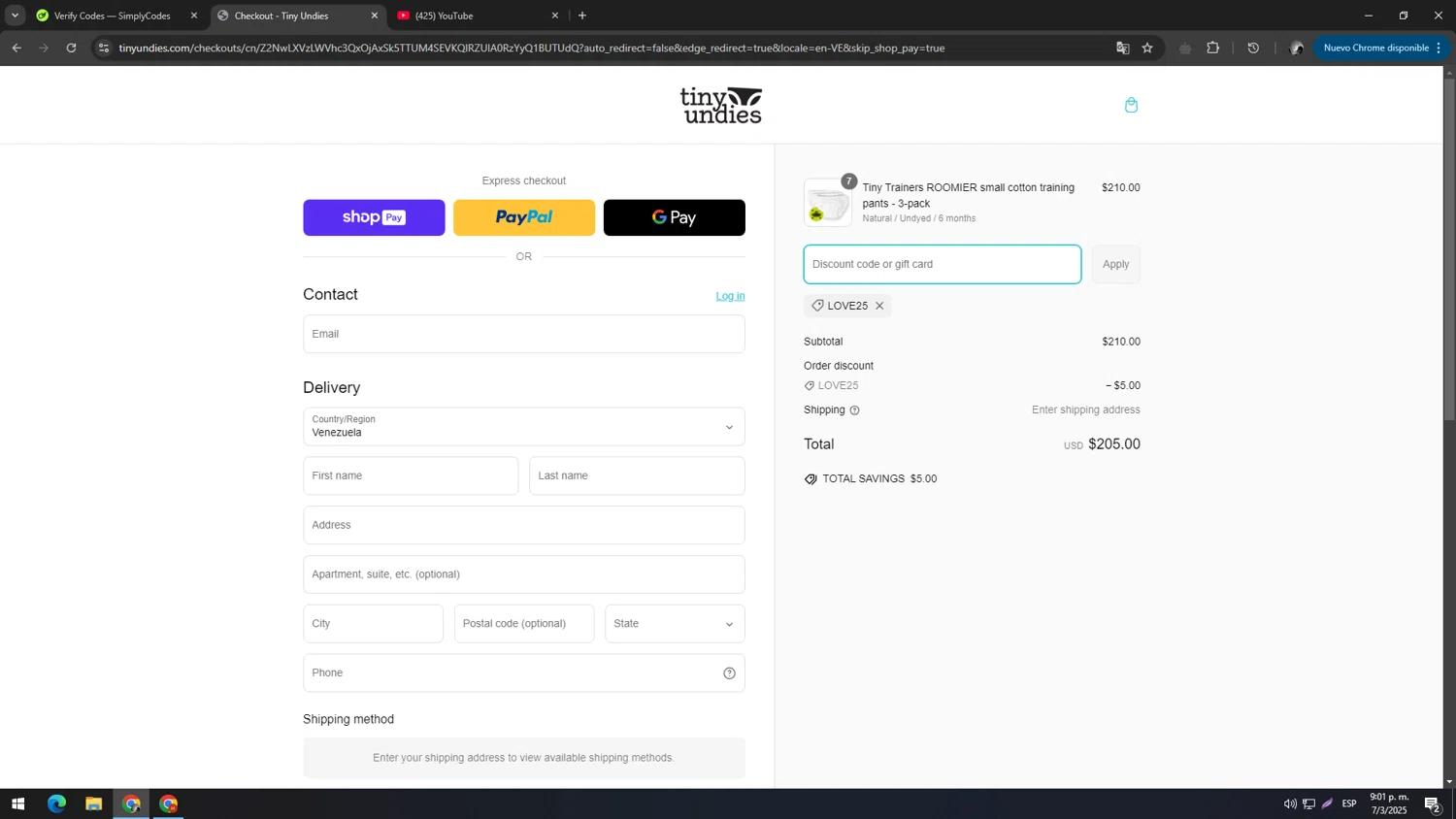View site information icon in address bar
The height and width of the screenshot is (819, 1456).
click(x=104, y=48)
